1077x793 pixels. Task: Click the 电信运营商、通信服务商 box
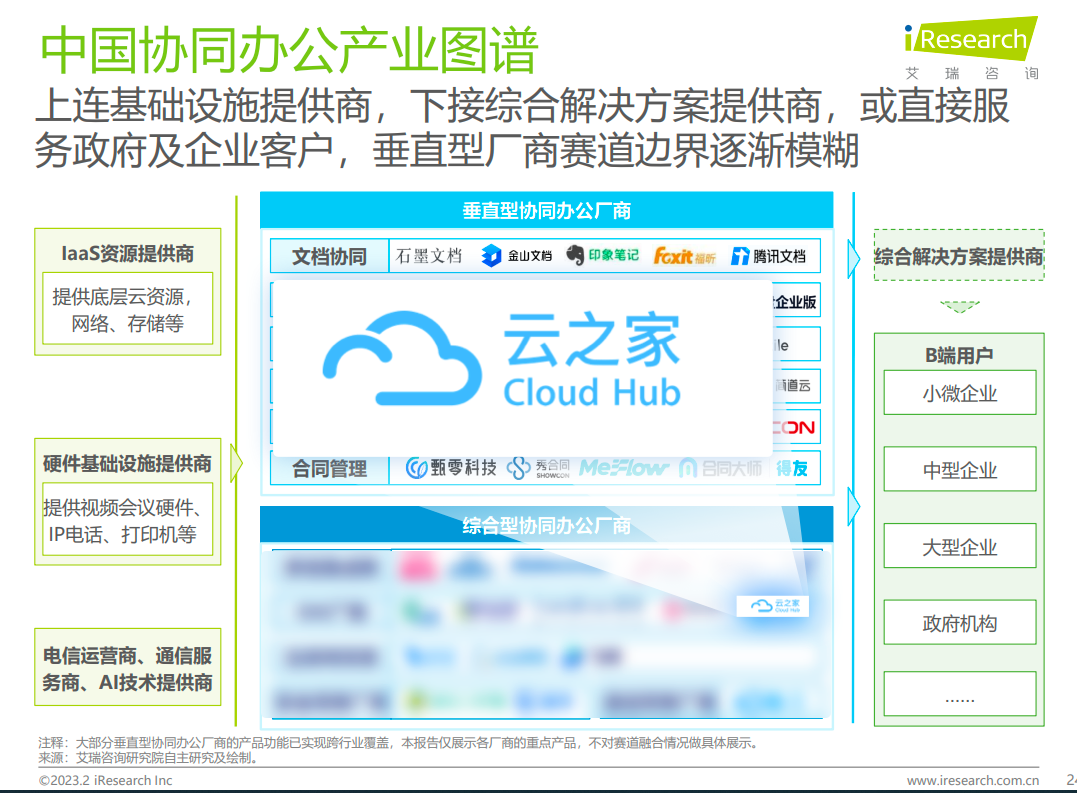[128, 668]
